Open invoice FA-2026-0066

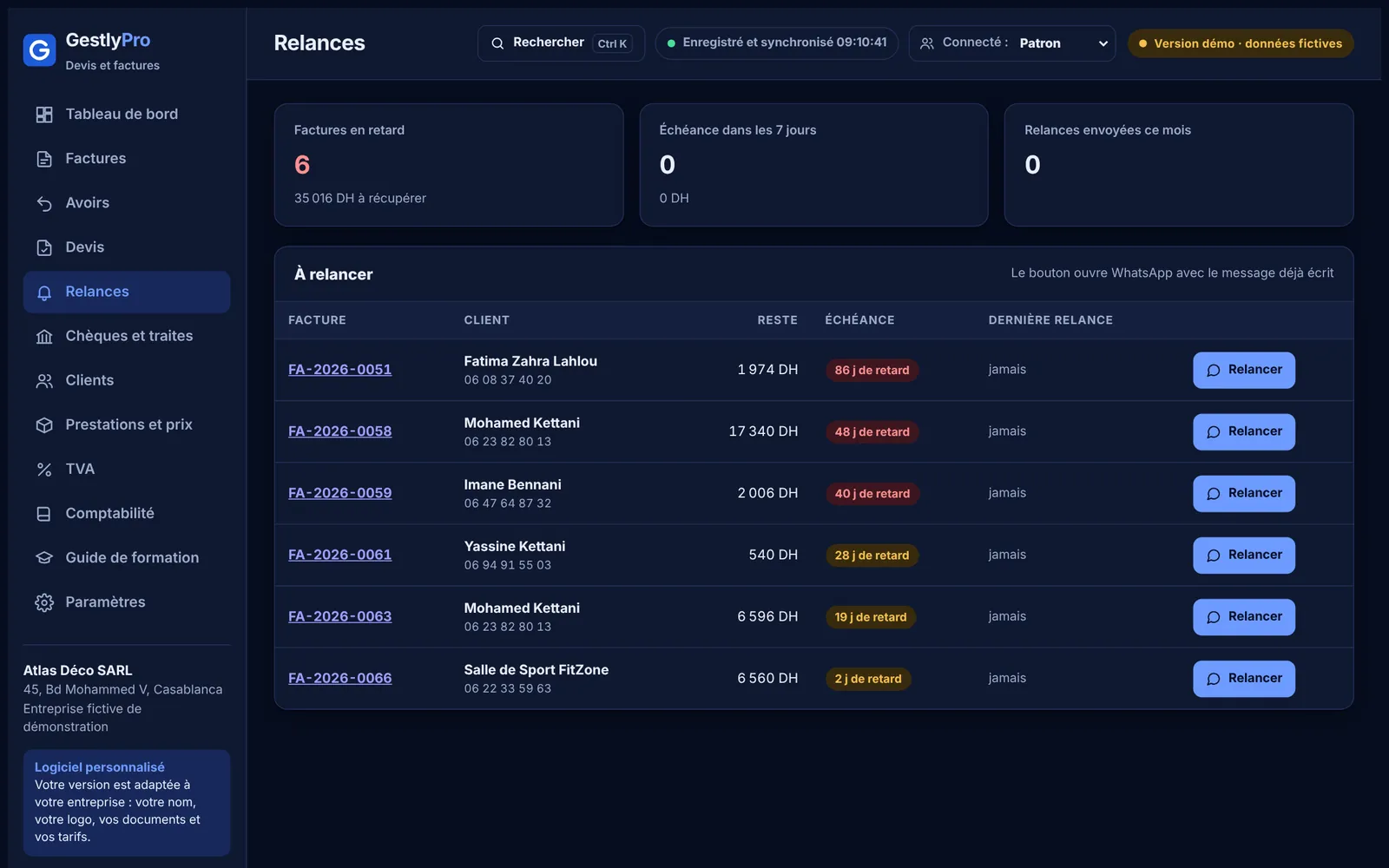click(x=339, y=678)
